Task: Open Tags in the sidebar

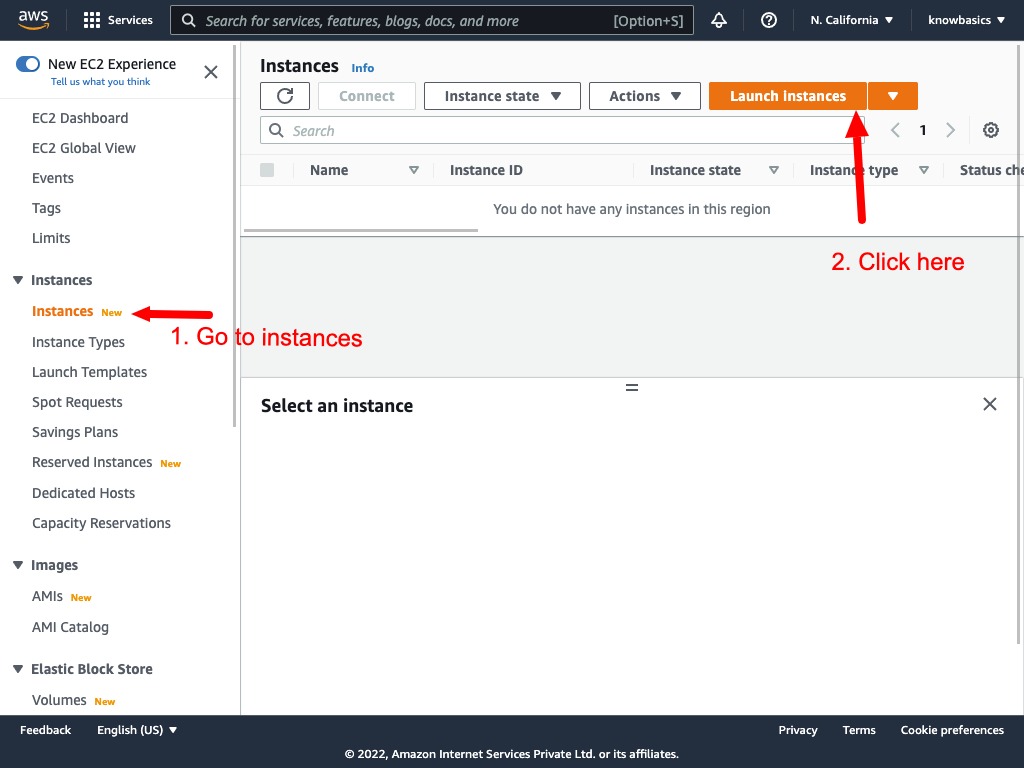Action: point(46,208)
